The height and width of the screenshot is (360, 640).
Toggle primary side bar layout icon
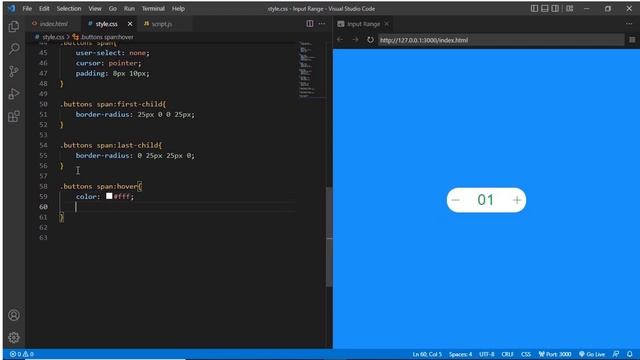tap(534, 8)
